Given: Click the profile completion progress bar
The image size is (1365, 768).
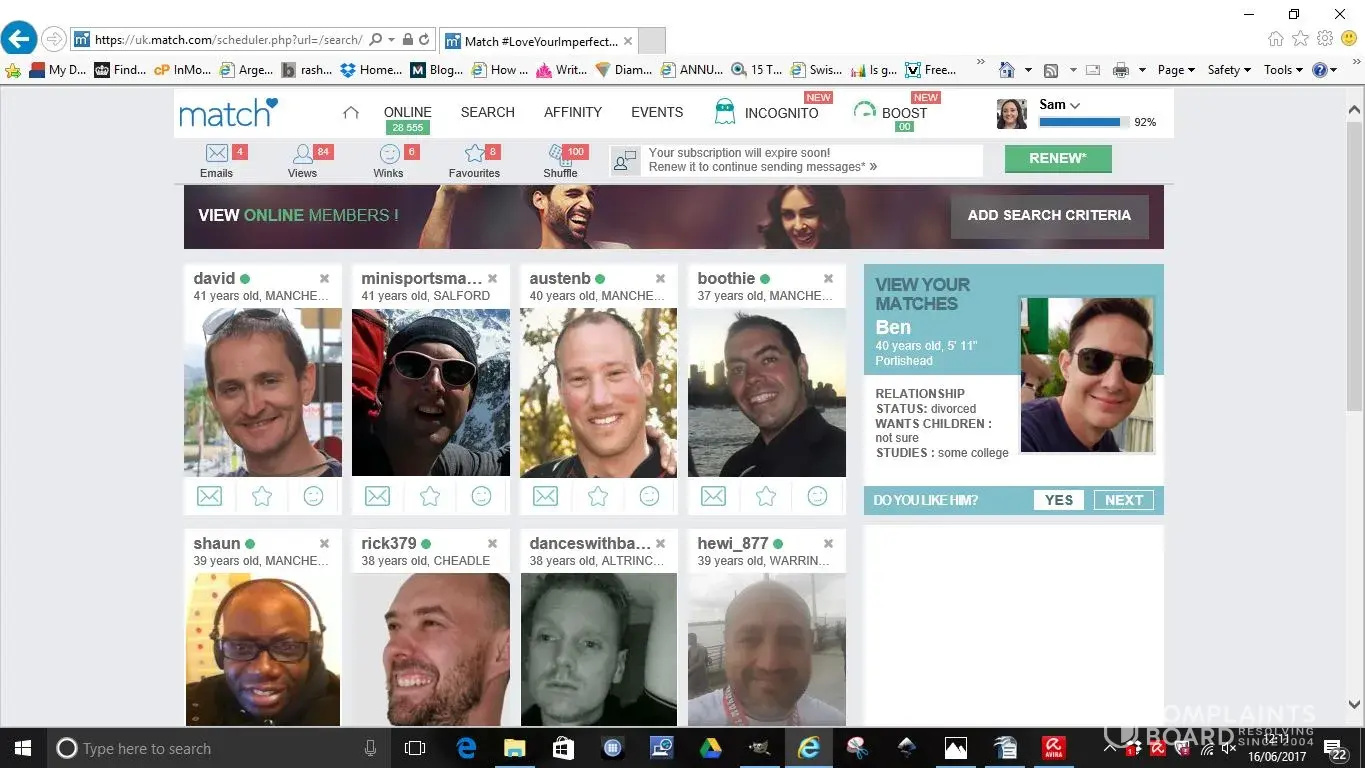Looking at the screenshot, I should (x=1083, y=122).
